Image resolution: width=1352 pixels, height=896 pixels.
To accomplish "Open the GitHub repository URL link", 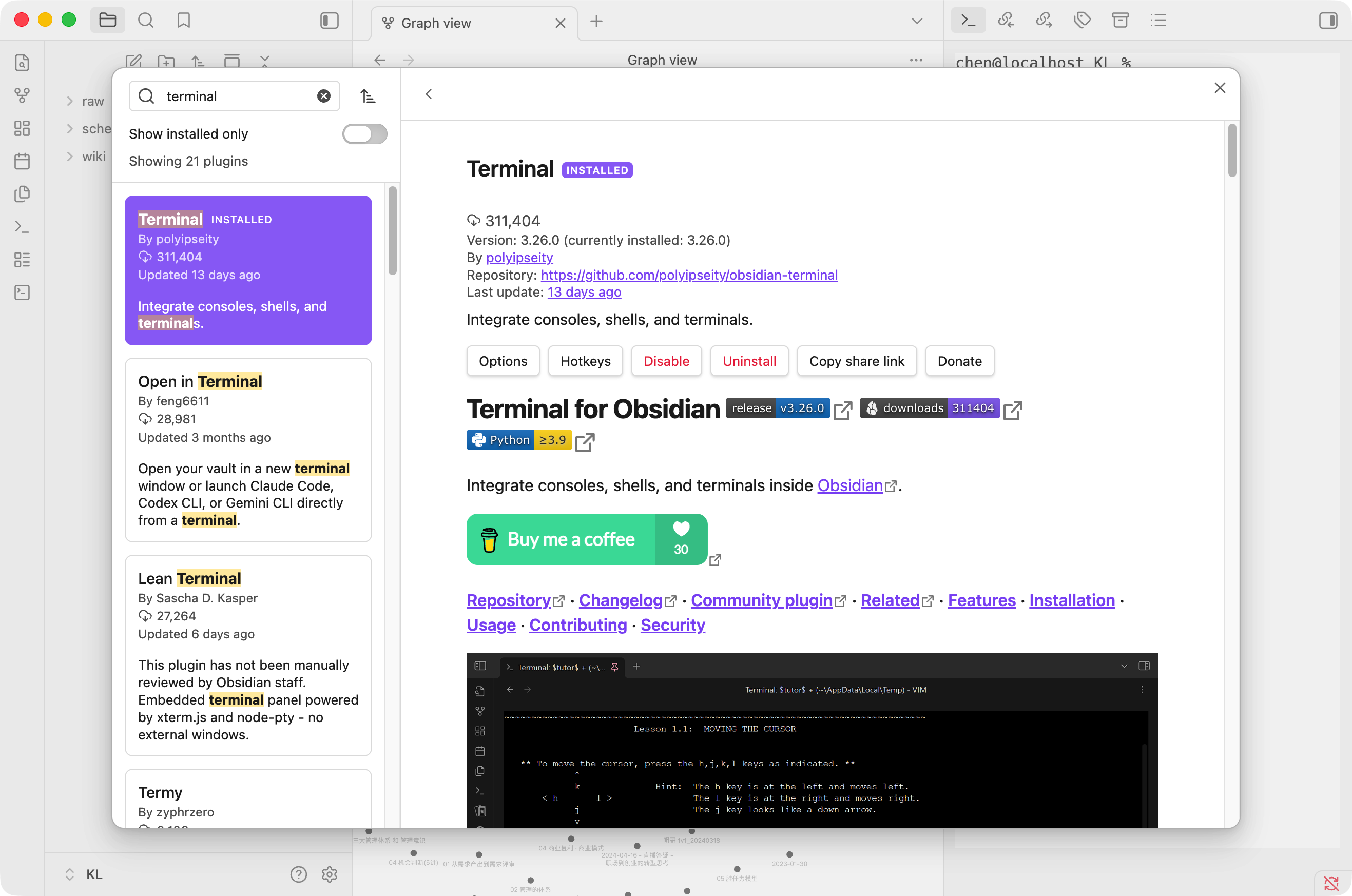I will pyautogui.click(x=689, y=275).
